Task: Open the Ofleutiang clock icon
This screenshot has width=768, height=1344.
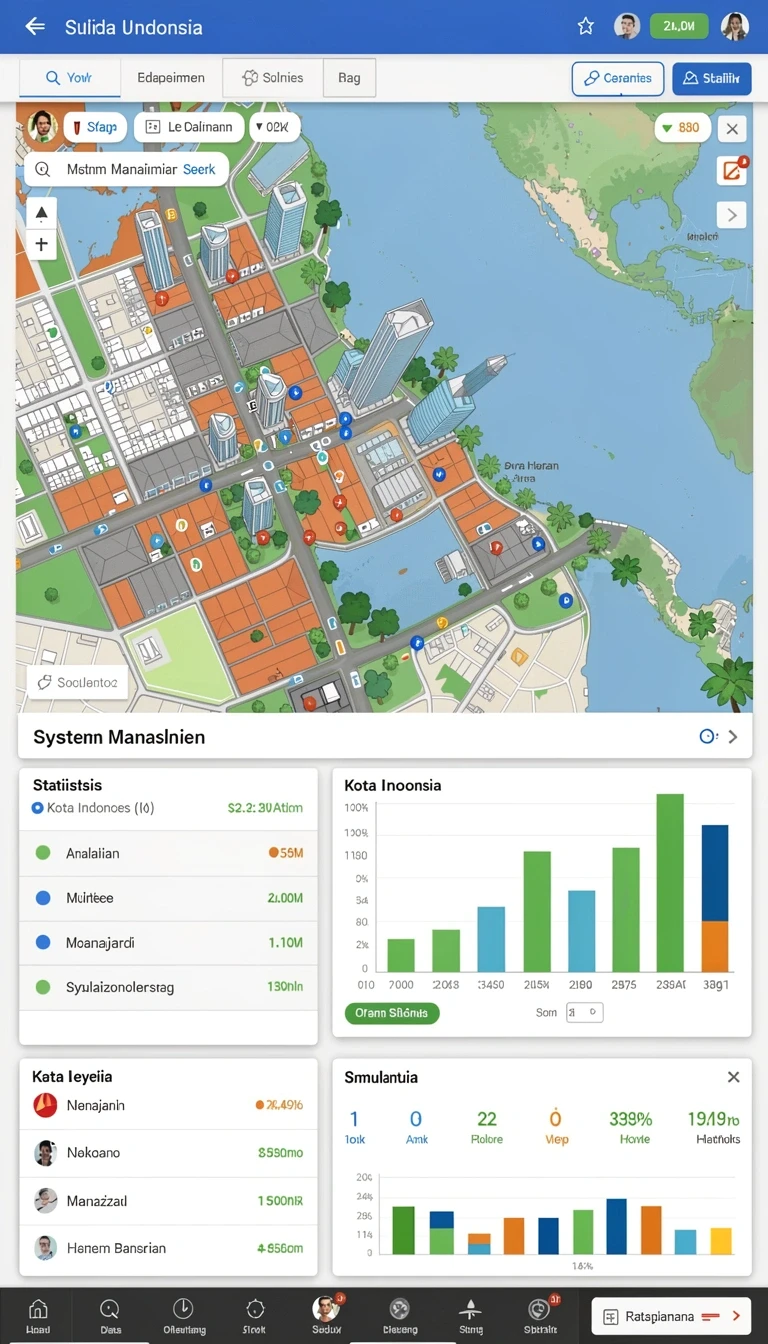Action: click(183, 1315)
